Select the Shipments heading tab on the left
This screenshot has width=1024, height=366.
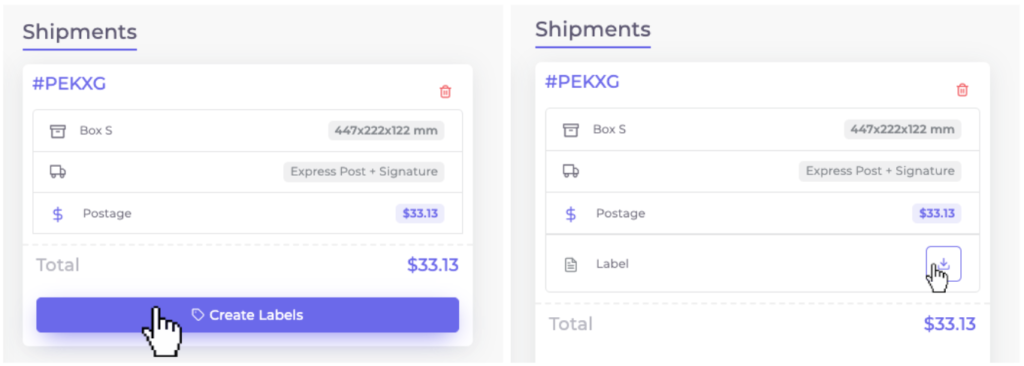80,32
